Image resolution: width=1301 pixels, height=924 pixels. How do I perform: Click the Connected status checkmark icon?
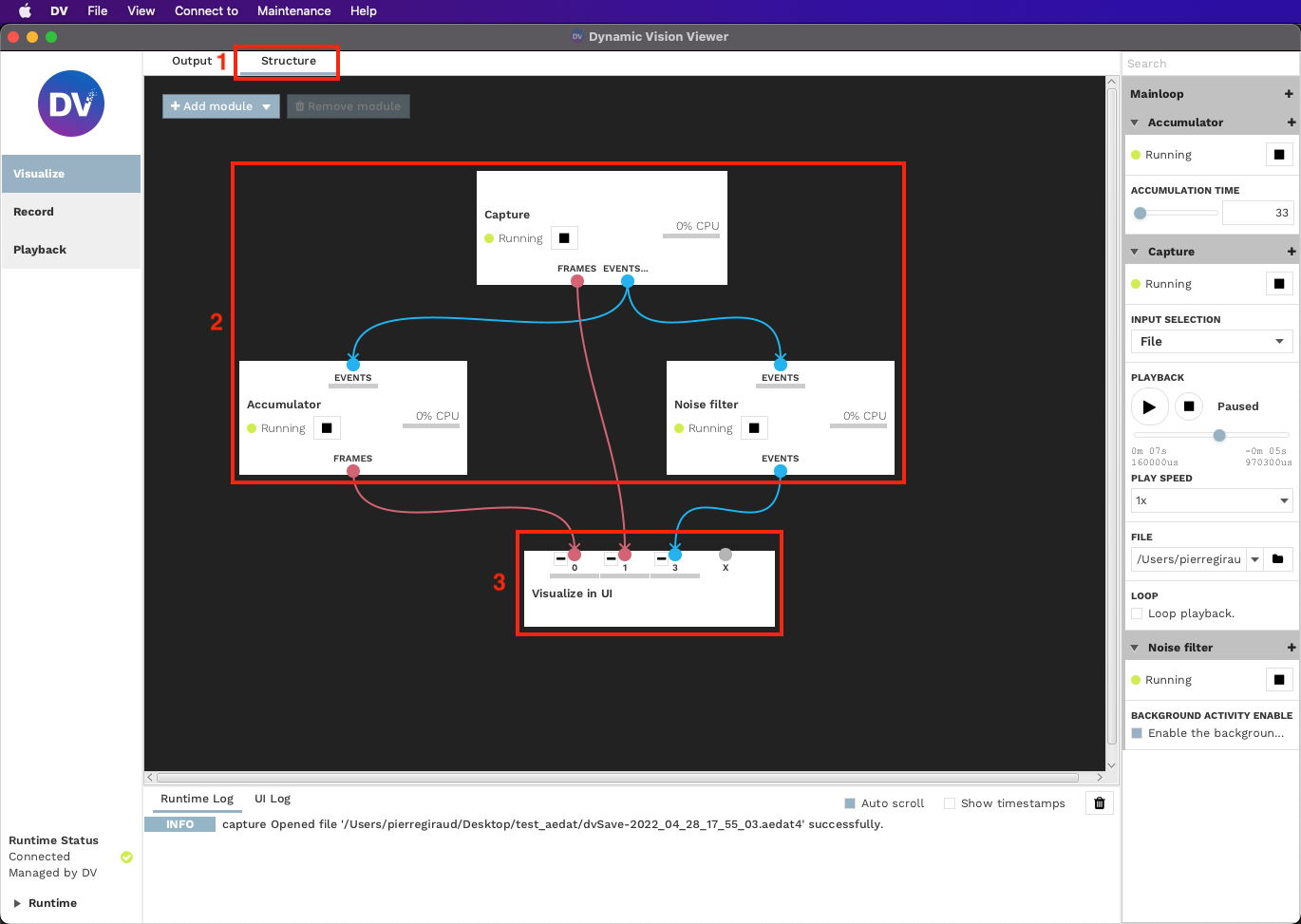coord(126,857)
